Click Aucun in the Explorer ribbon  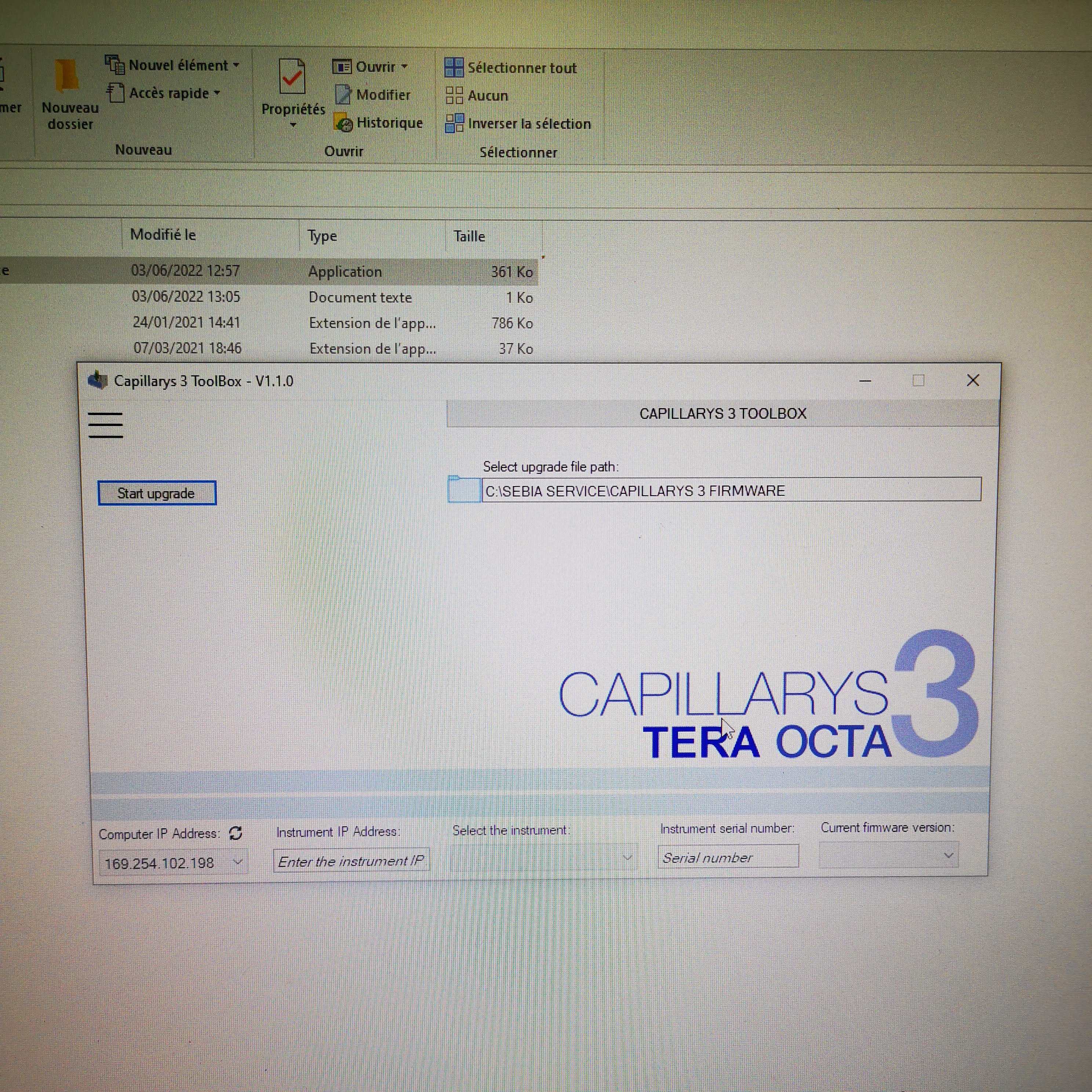tap(477, 95)
